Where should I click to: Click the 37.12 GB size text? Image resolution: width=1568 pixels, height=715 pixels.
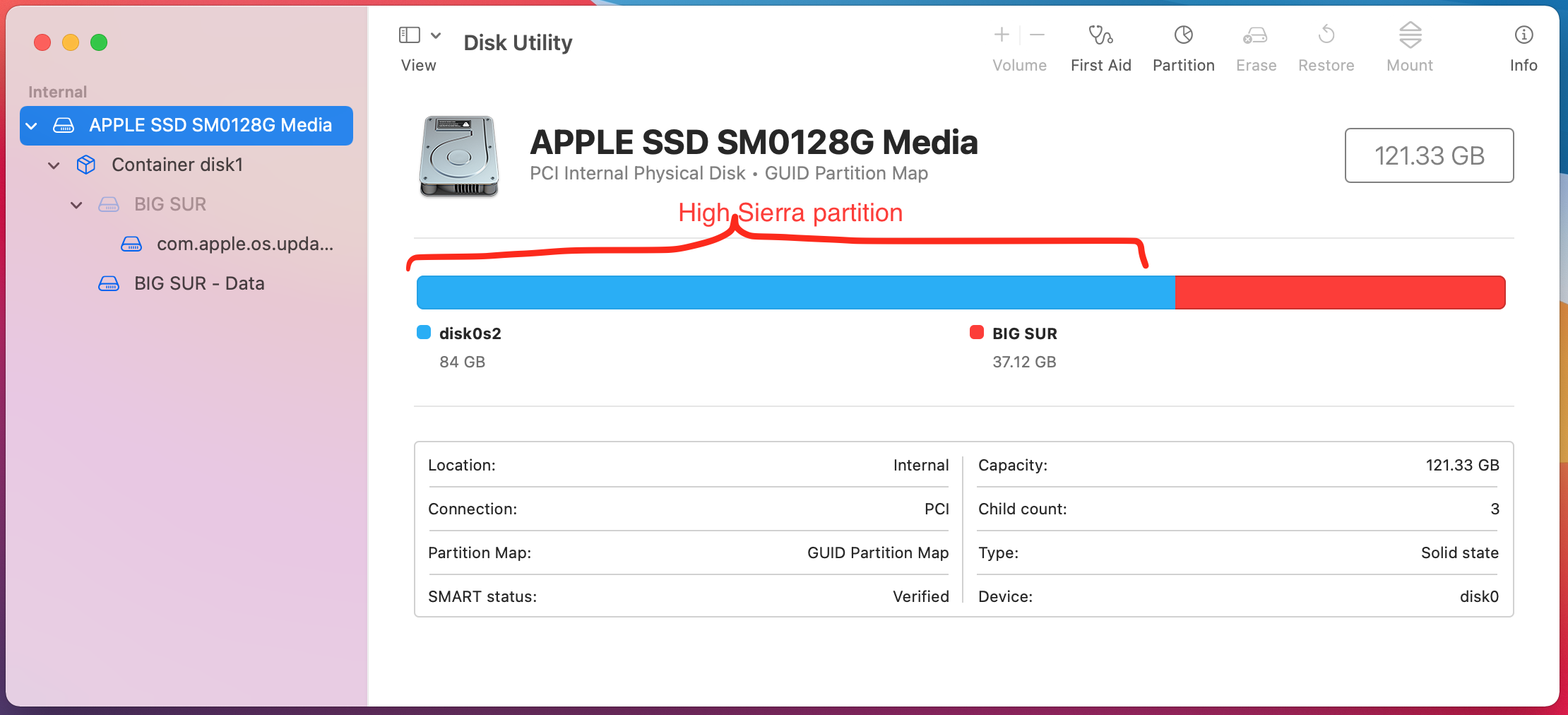[x=1025, y=362]
